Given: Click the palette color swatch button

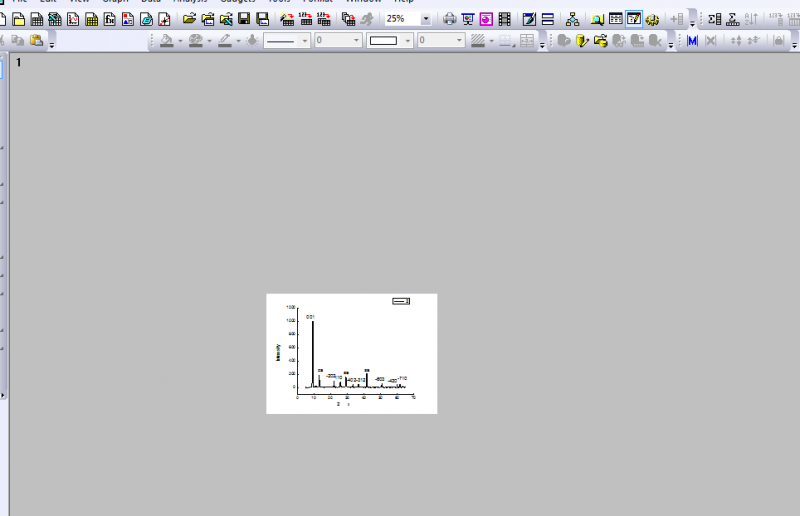Looking at the screenshot, I should coord(196,40).
